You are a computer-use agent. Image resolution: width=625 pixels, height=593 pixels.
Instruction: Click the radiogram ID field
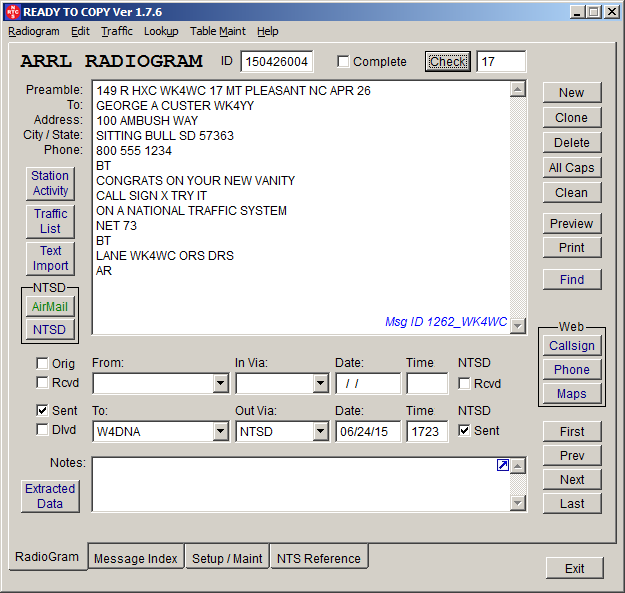pyautogui.click(x=277, y=62)
